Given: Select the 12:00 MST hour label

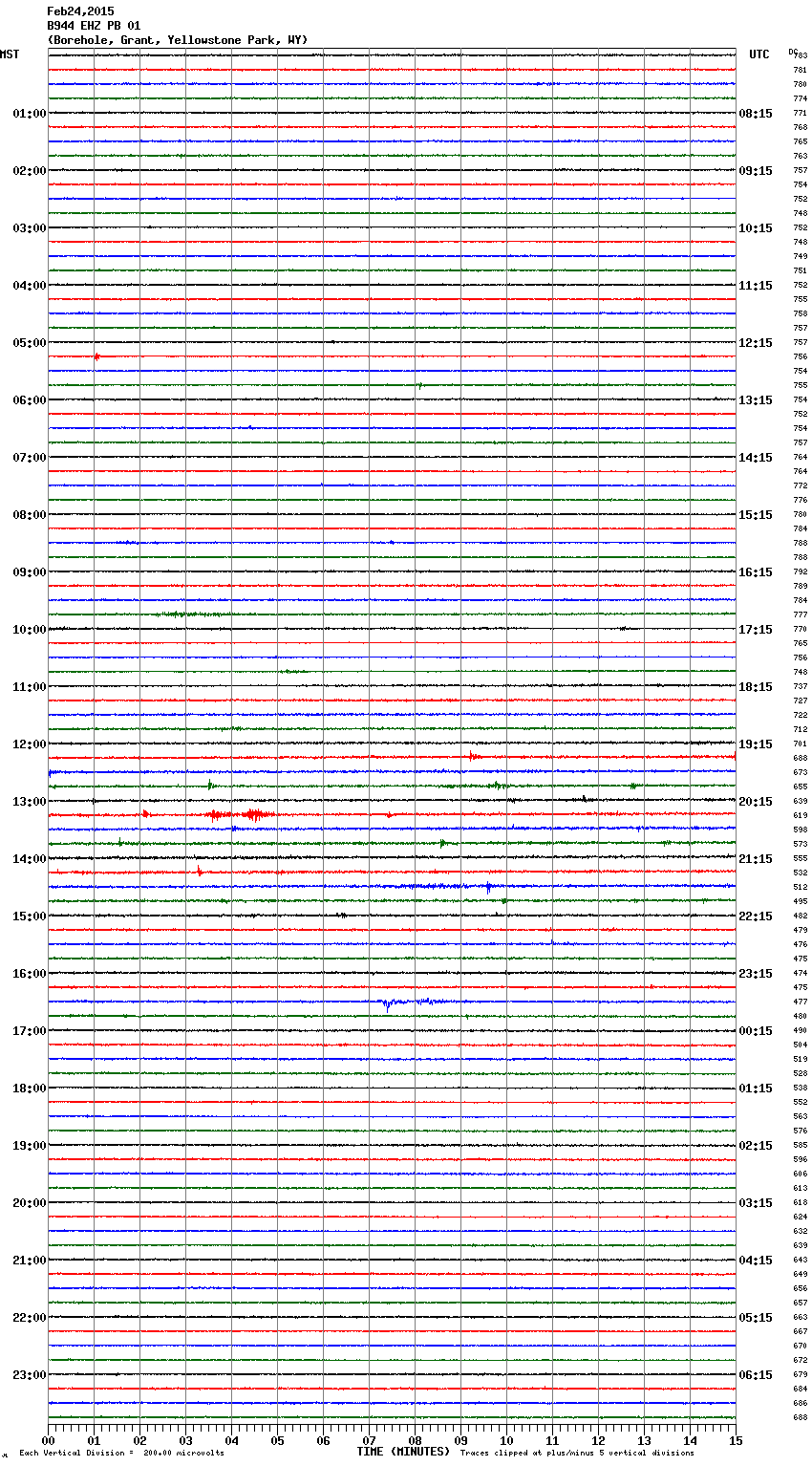Looking at the screenshot, I should 30,744.
